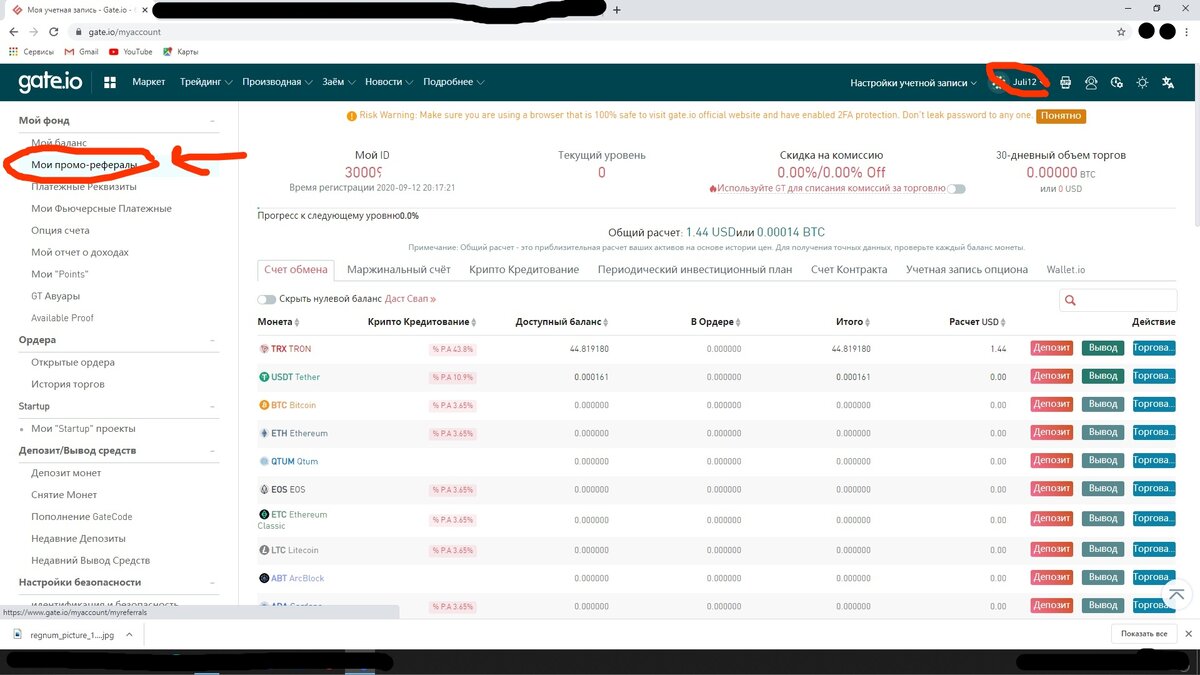Expand the Производная menu
This screenshot has width=1200, height=675.
277,82
